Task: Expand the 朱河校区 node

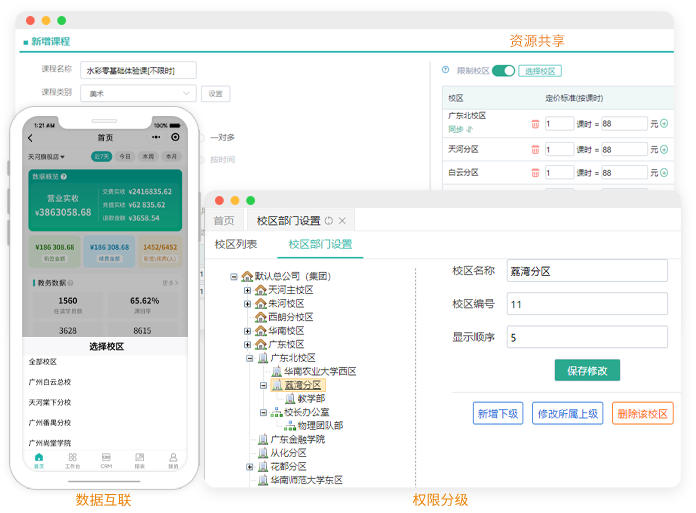Action: (248, 304)
